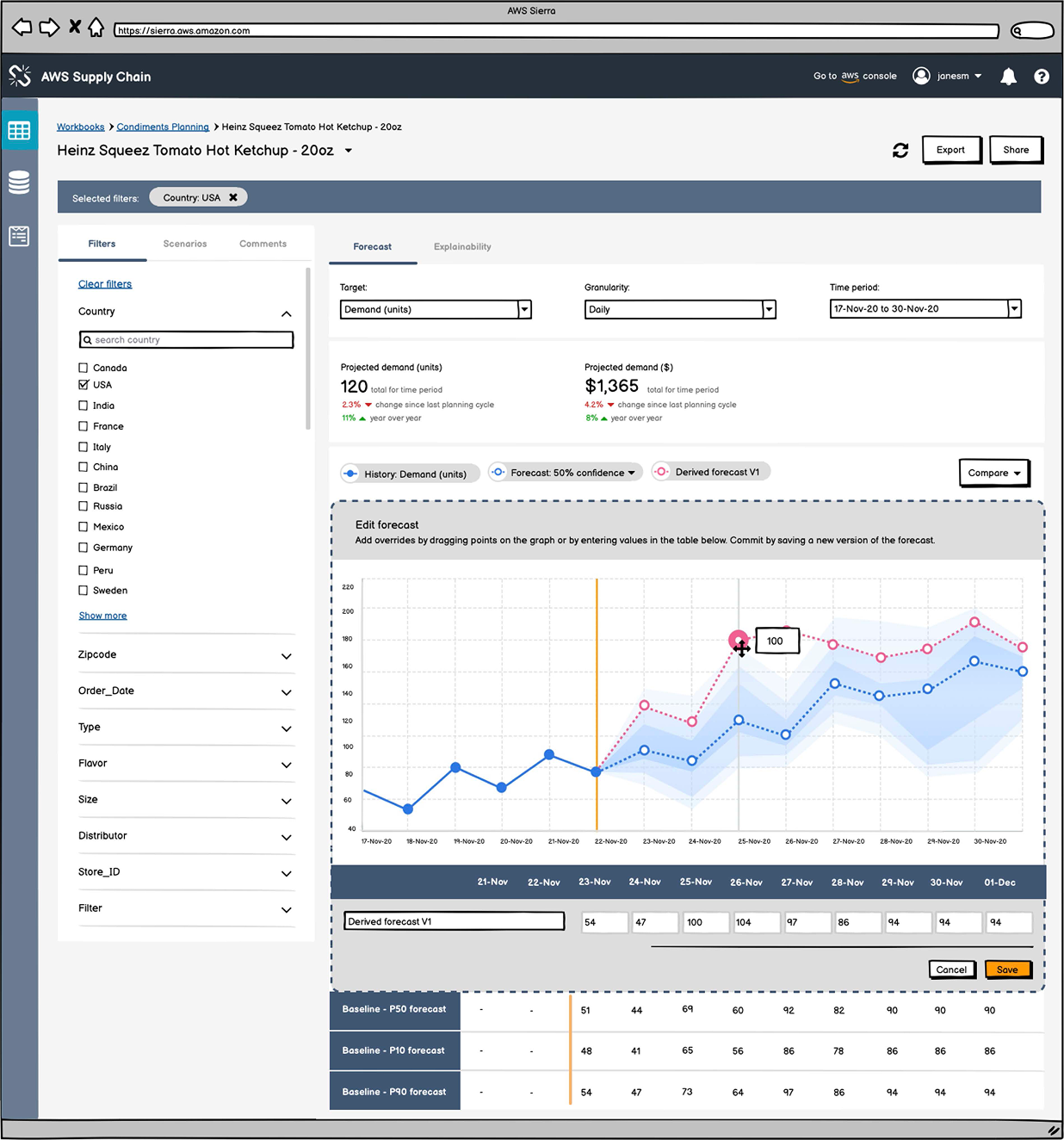
Task: Check the Sweden checkbox
Action: point(84,591)
